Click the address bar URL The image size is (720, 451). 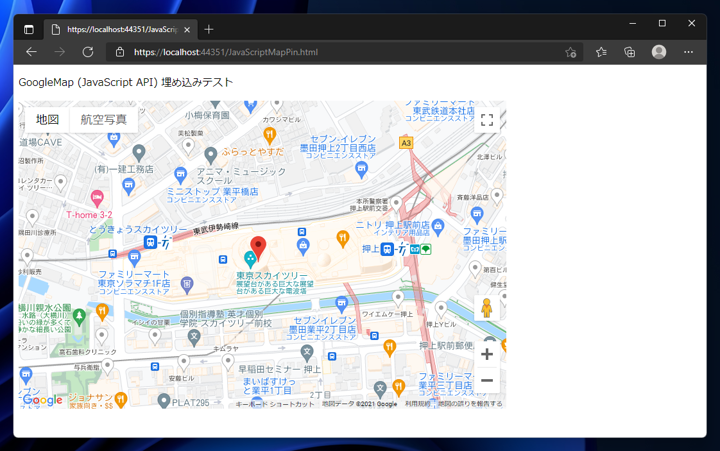[x=226, y=52]
